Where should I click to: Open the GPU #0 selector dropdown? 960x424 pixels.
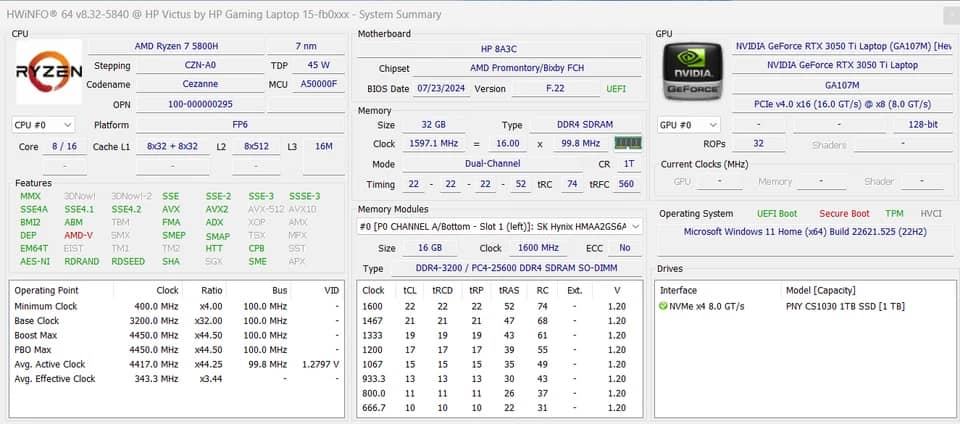pyautogui.click(x=689, y=125)
